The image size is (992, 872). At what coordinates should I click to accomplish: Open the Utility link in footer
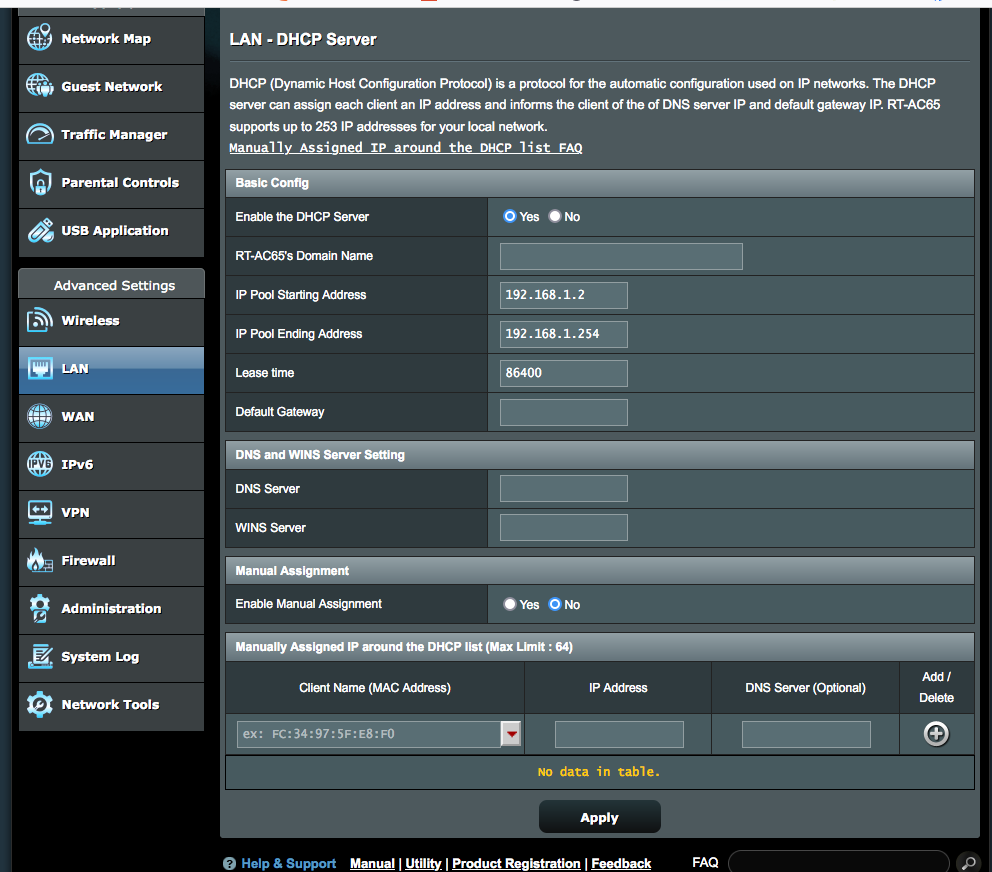[x=423, y=863]
